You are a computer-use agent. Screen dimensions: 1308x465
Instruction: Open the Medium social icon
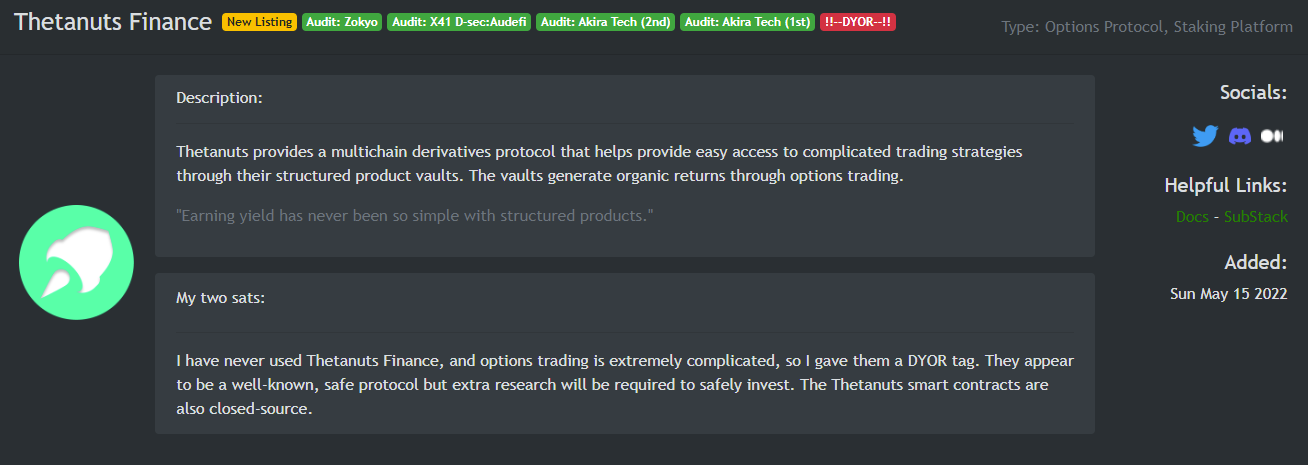1272,136
